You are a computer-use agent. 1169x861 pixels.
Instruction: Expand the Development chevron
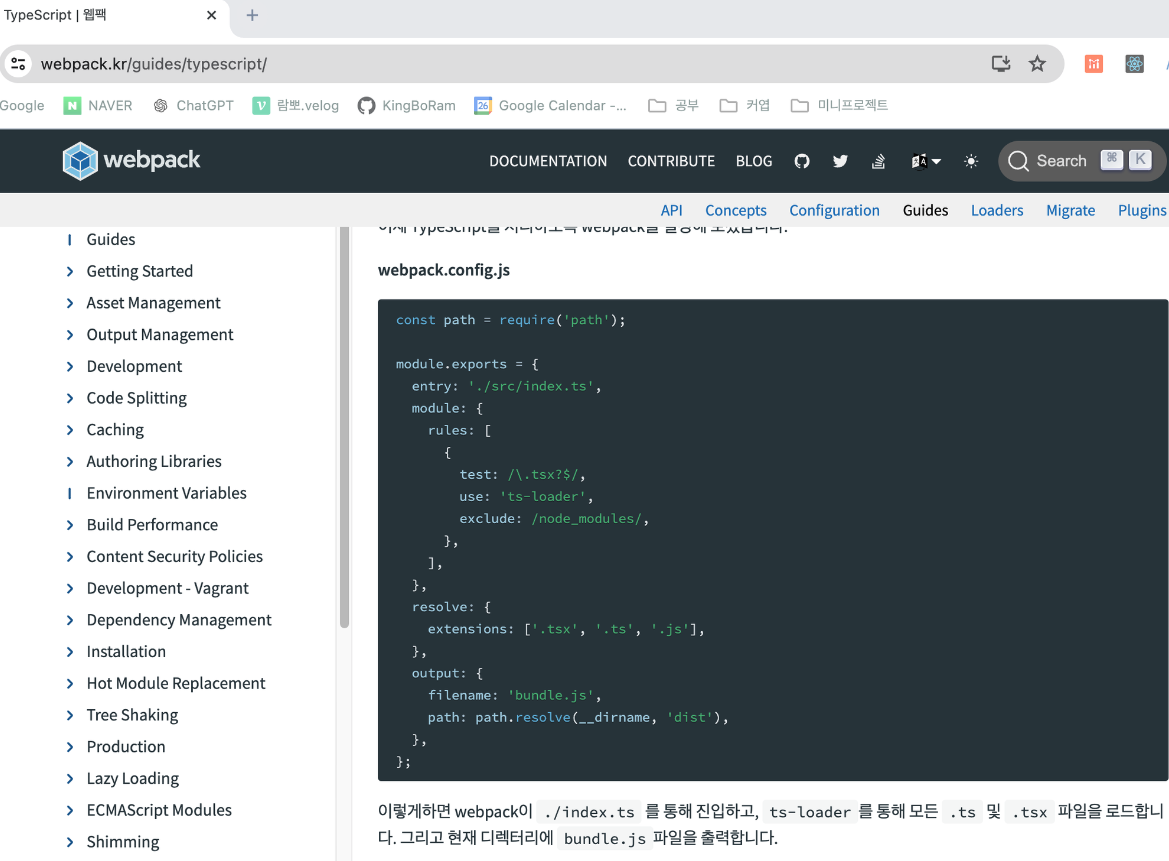pyautogui.click(x=69, y=366)
